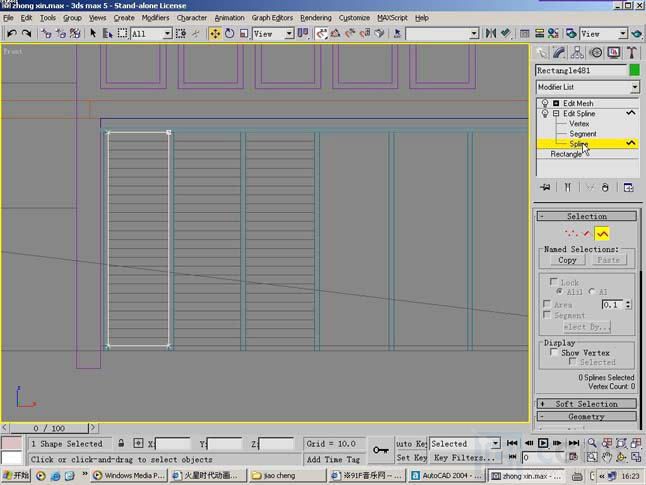Enable Show Vertex Numbers checkbox
This screenshot has width=646, height=485.
(x=554, y=352)
